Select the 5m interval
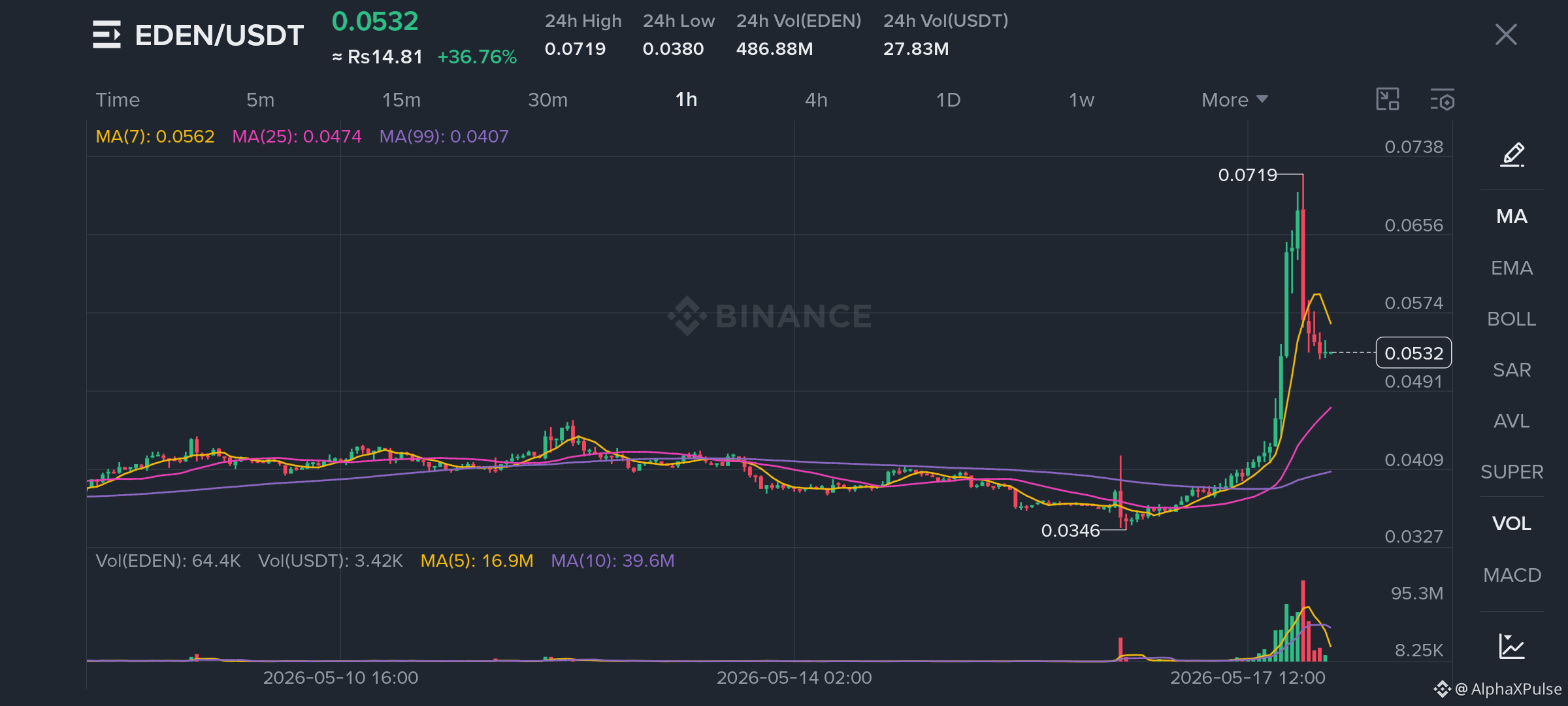1568x706 pixels. 261,100
